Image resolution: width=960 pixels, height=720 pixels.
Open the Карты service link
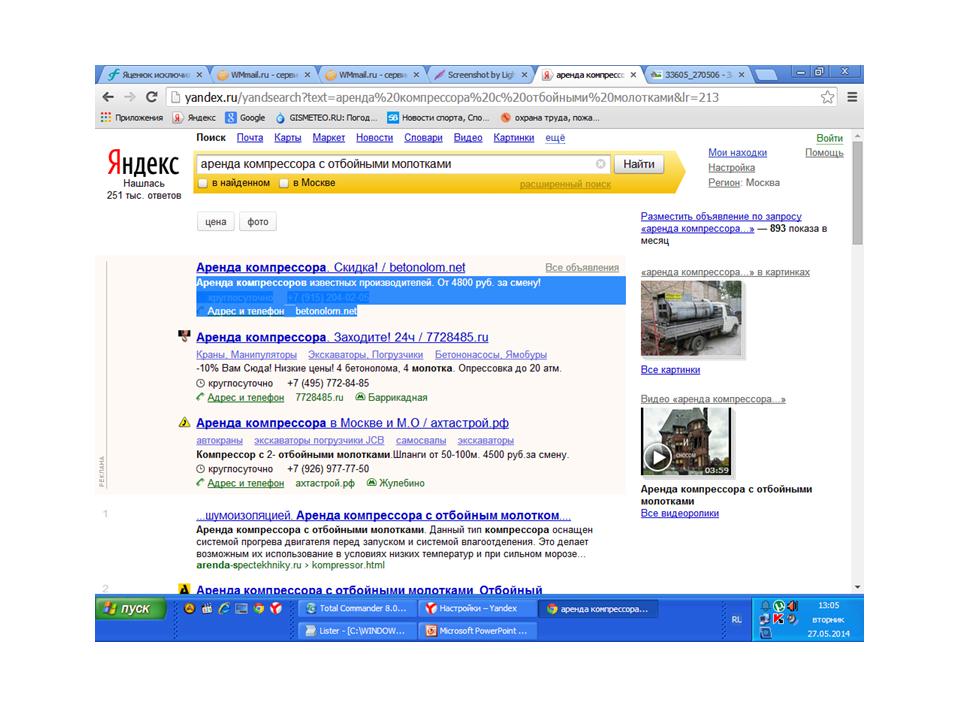point(288,138)
